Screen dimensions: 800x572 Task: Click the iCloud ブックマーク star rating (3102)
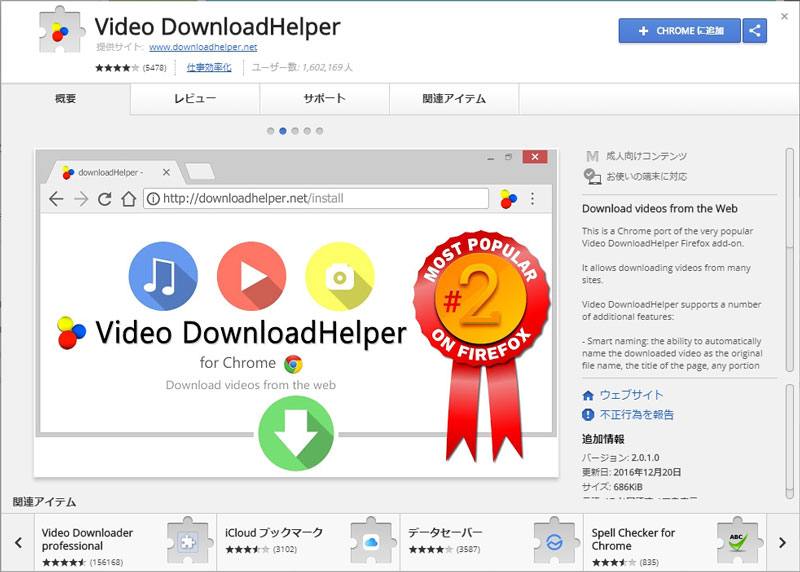pos(247,550)
